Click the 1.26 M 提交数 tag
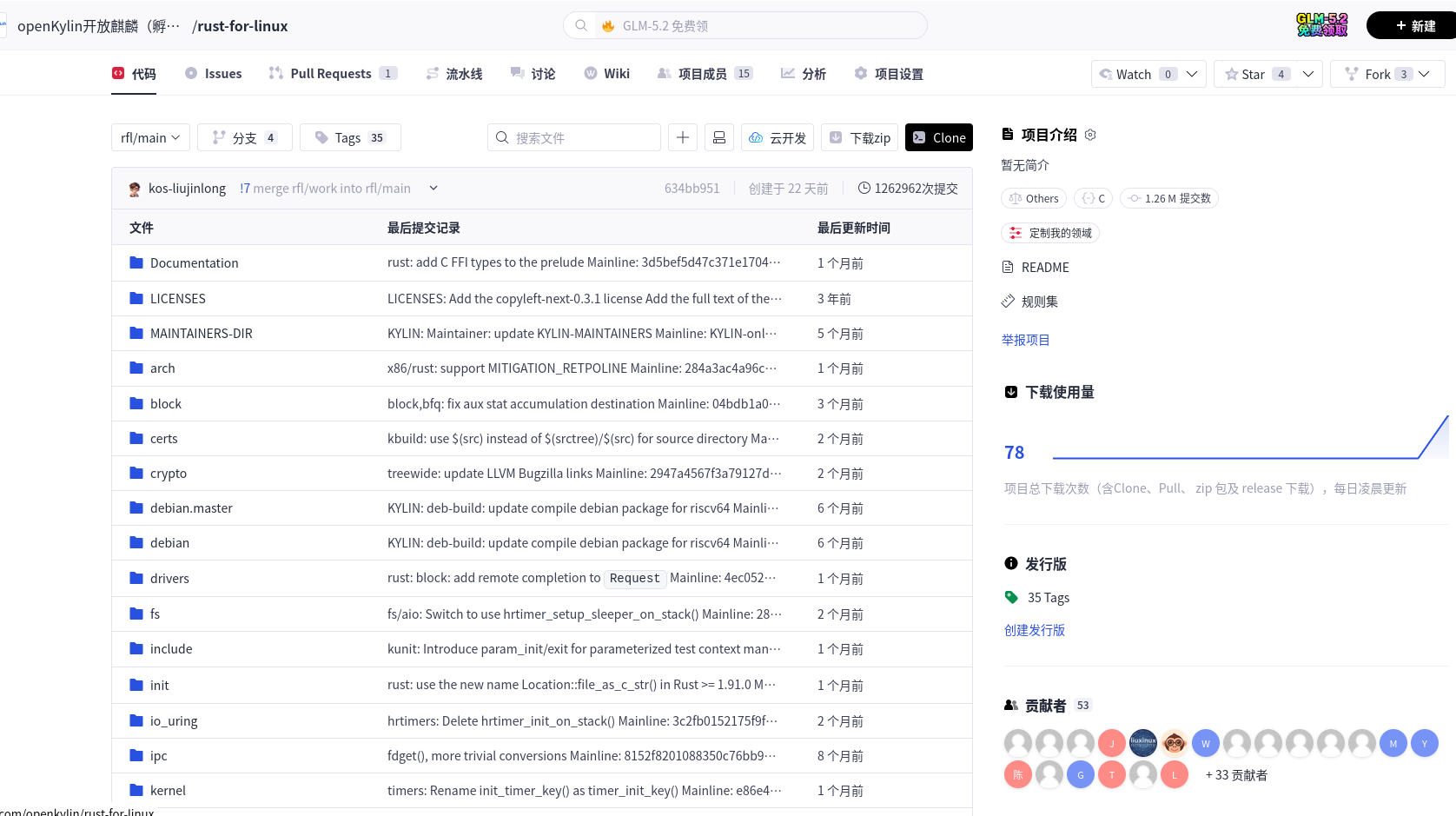The height and width of the screenshot is (816, 1456). point(1169,198)
